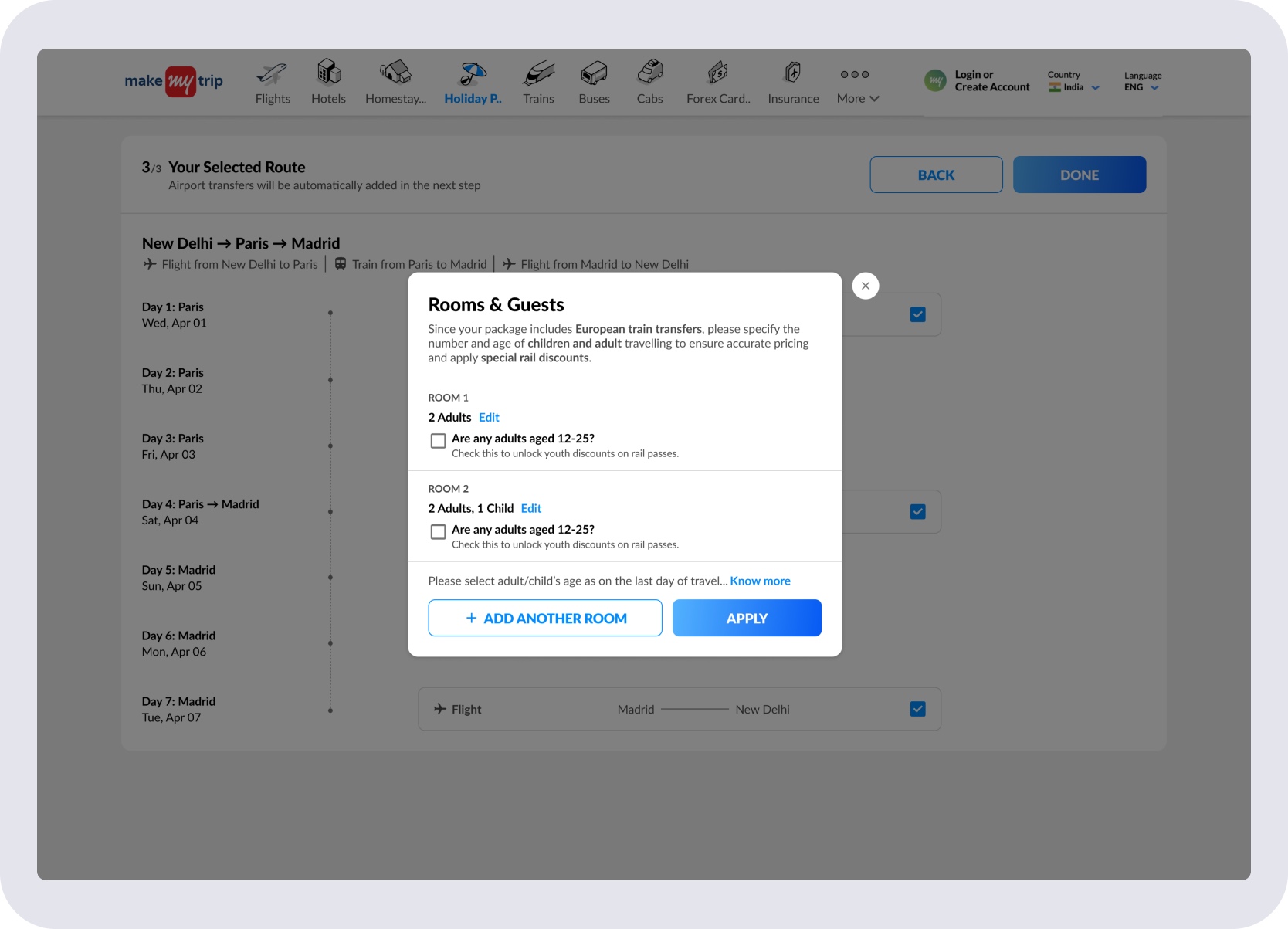Viewport: 1288px width, 929px height.
Task: Click the BACK button
Action: (936, 175)
